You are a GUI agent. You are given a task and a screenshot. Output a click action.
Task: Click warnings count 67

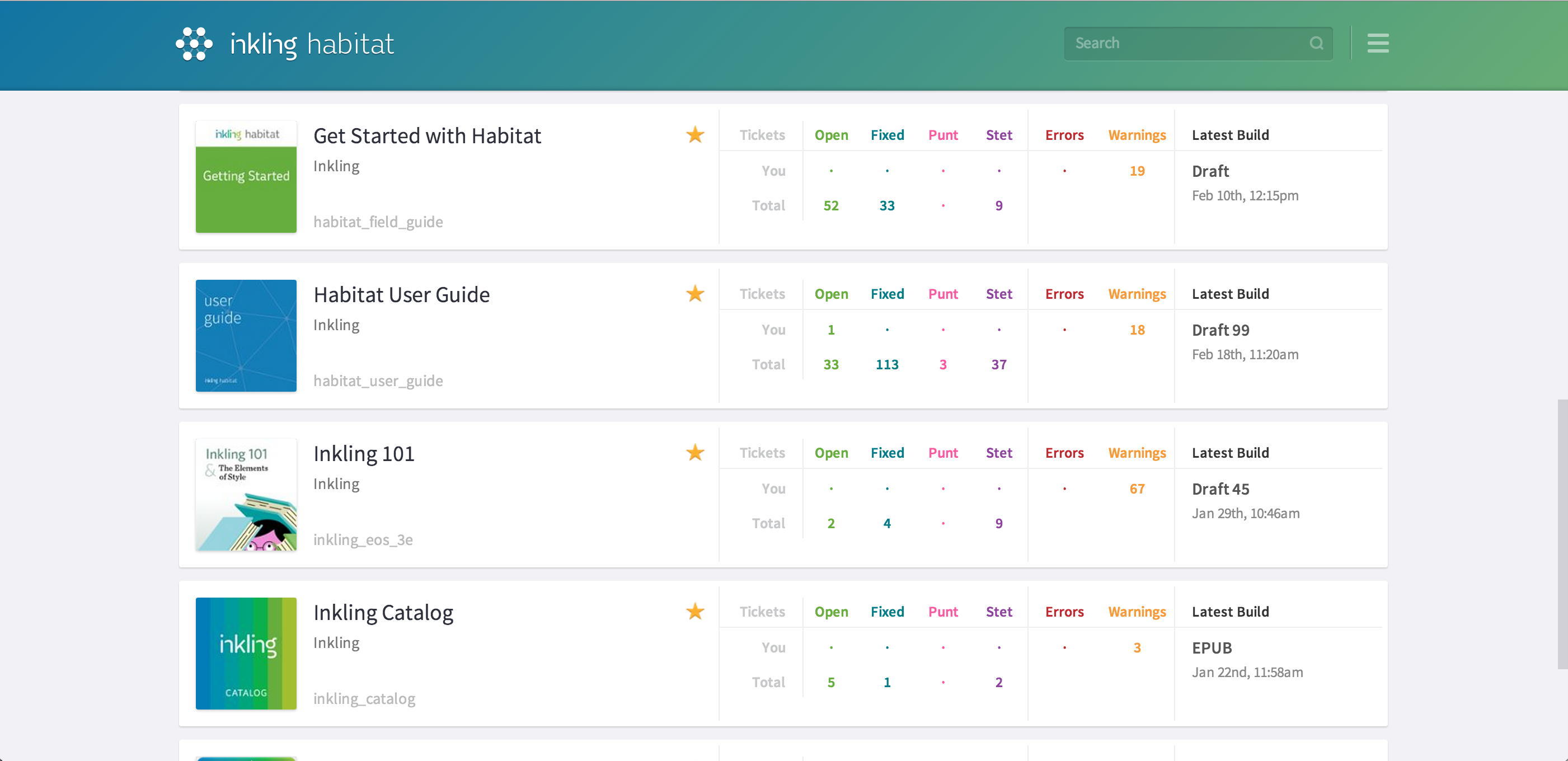tap(1137, 489)
